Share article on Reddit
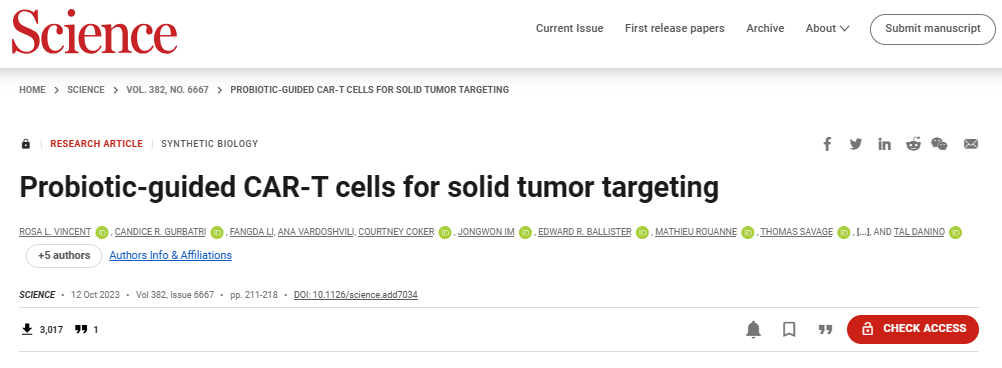1002x368 pixels. click(x=913, y=144)
